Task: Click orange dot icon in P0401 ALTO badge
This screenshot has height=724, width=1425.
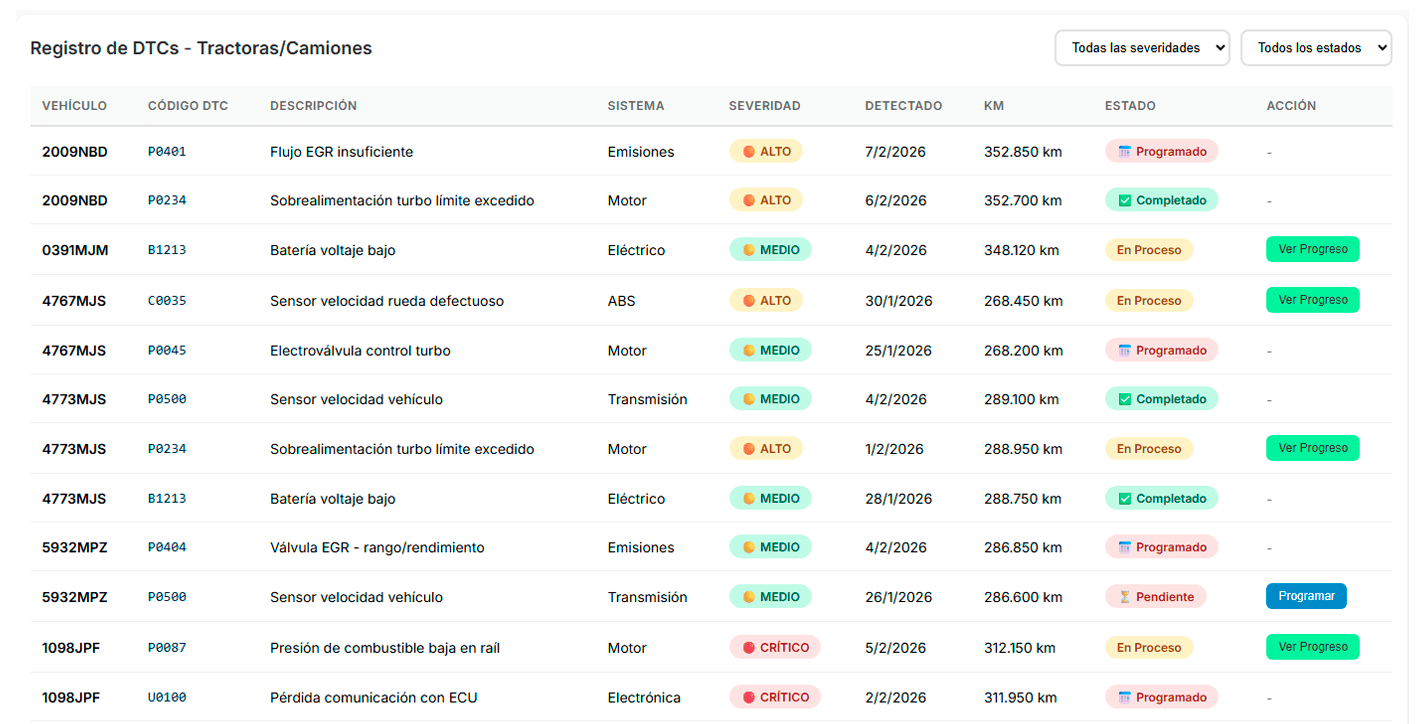Action: [748, 152]
